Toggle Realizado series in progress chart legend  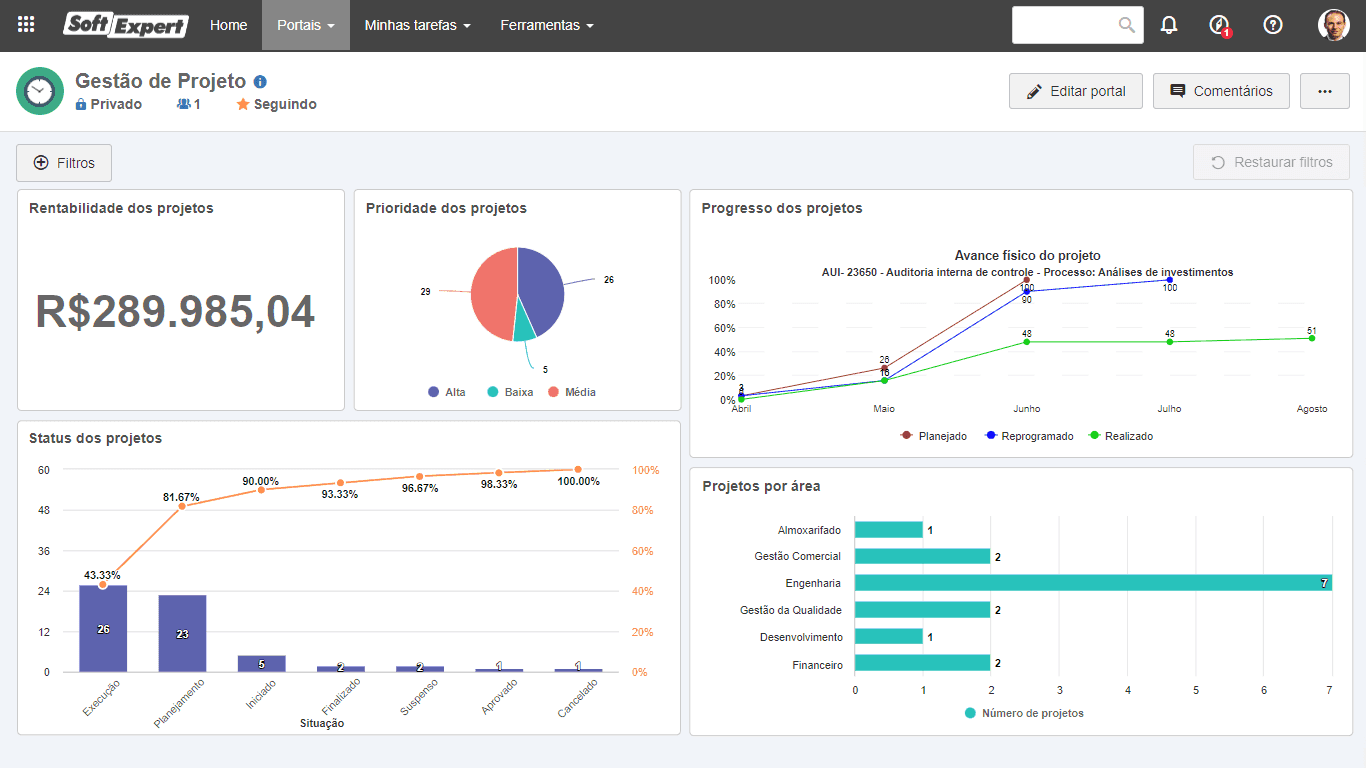[1121, 436]
